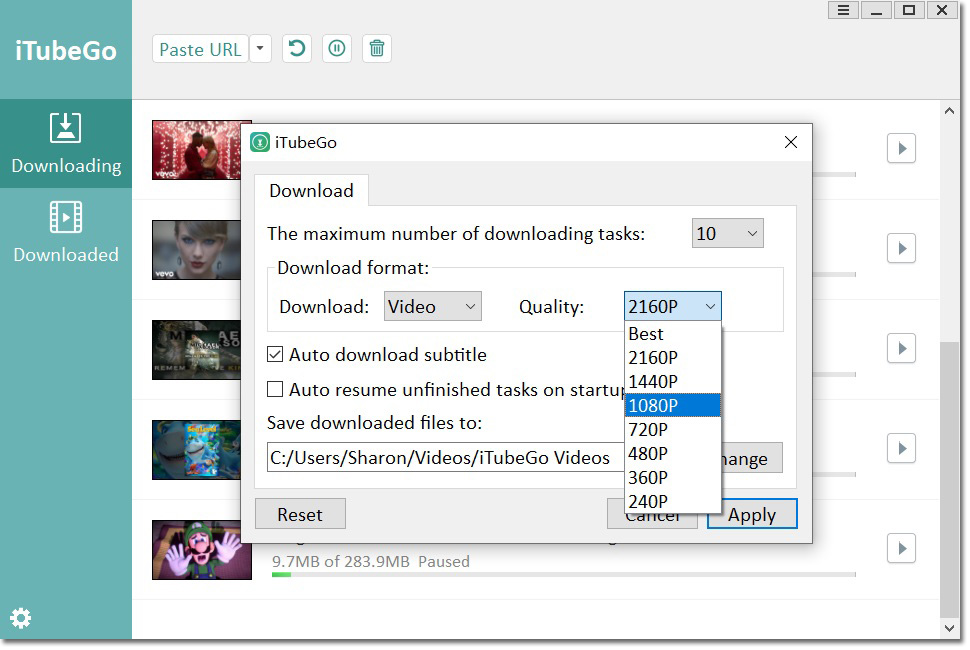Enable Auto resume unfinished tasks on startup
The width and height of the screenshot is (970, 650).
(275, 389)
